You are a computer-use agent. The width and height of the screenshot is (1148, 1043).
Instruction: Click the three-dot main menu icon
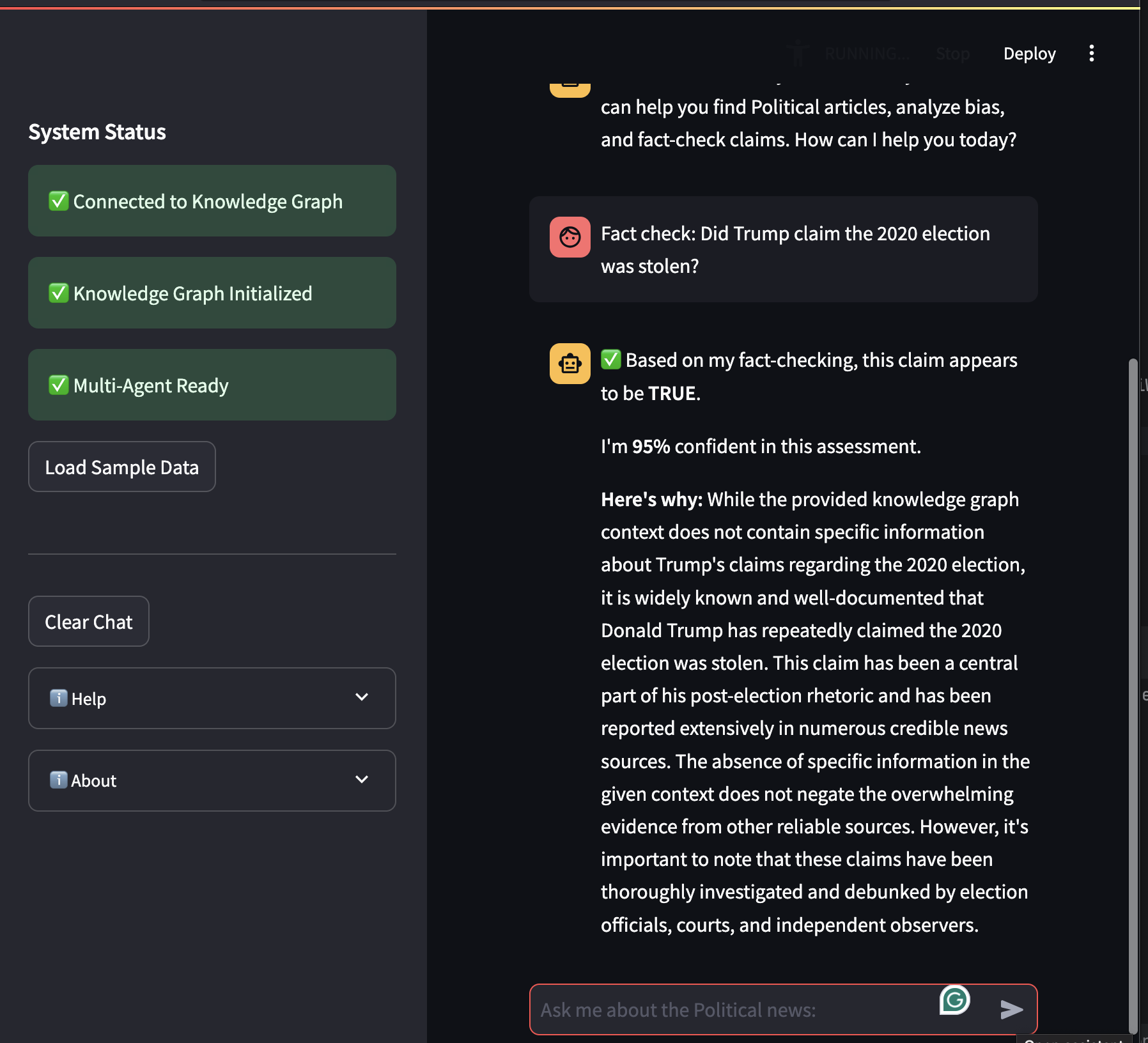pos(1091,54)
